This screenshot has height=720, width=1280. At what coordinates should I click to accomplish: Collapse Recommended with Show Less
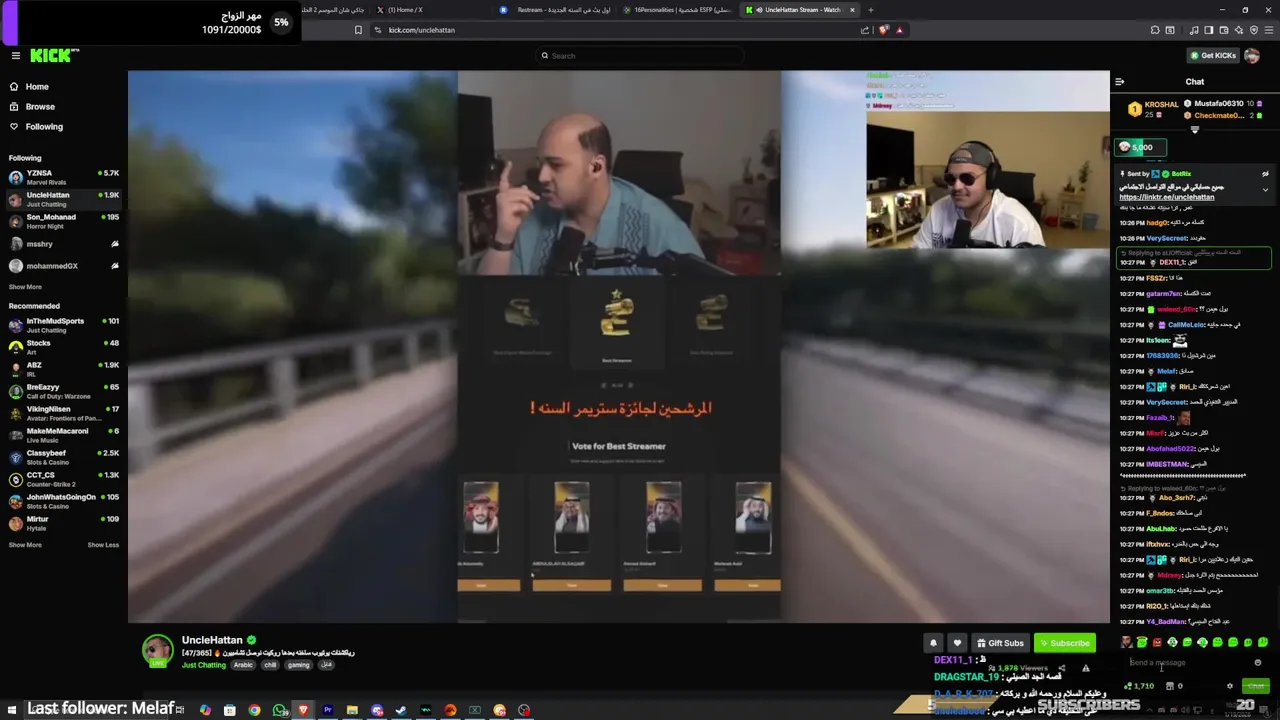(103, 545)
